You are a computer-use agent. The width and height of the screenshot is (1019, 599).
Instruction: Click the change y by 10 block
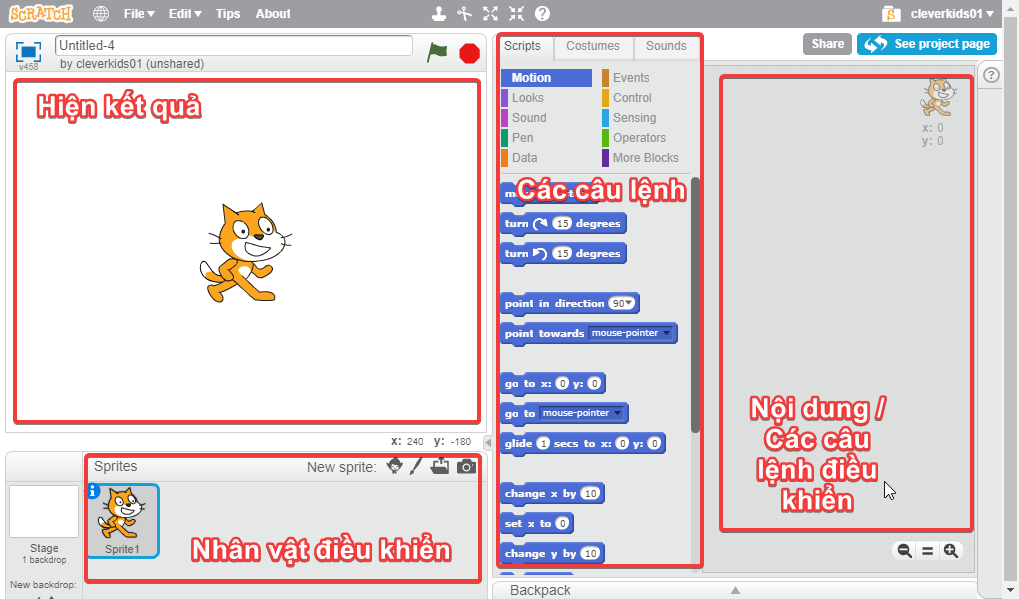pyautogui.click(x=553, y=554)
